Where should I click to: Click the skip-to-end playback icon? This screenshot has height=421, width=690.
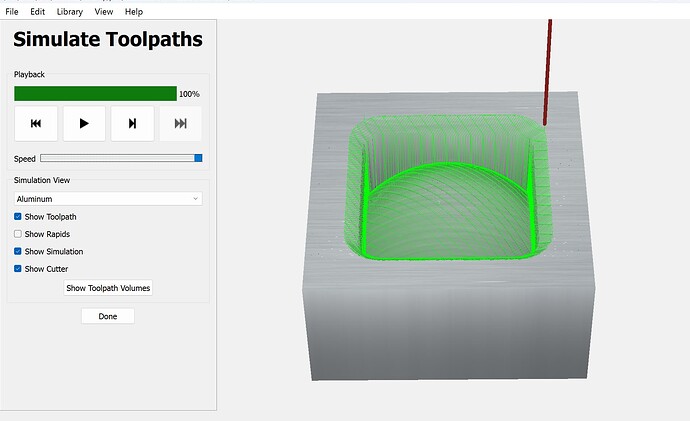[180, 124]
